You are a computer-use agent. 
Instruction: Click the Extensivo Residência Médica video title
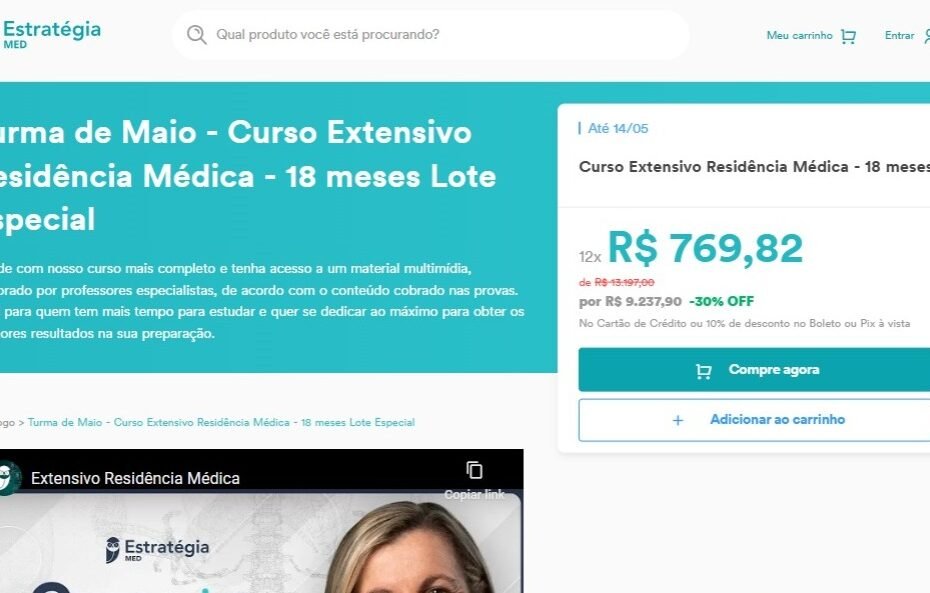(135, 478)
